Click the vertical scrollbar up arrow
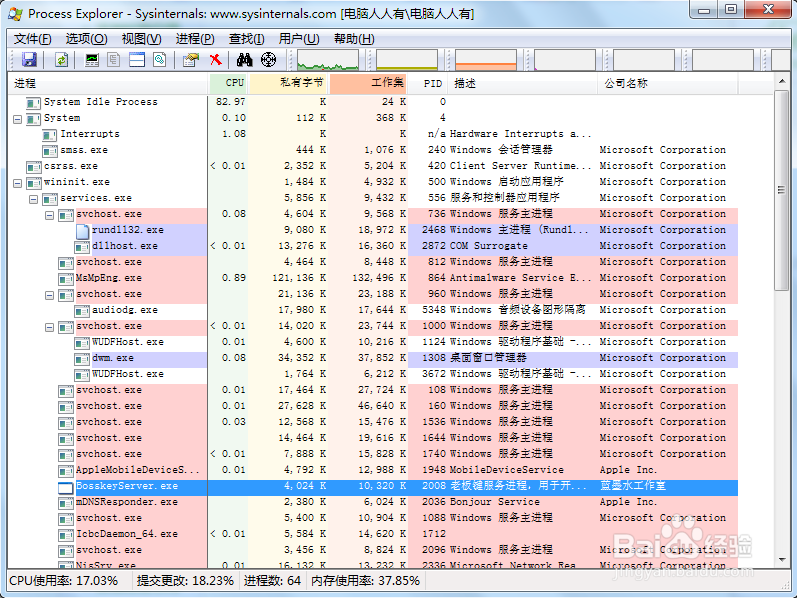Viewport: 797px width, 598px height. 781,81
